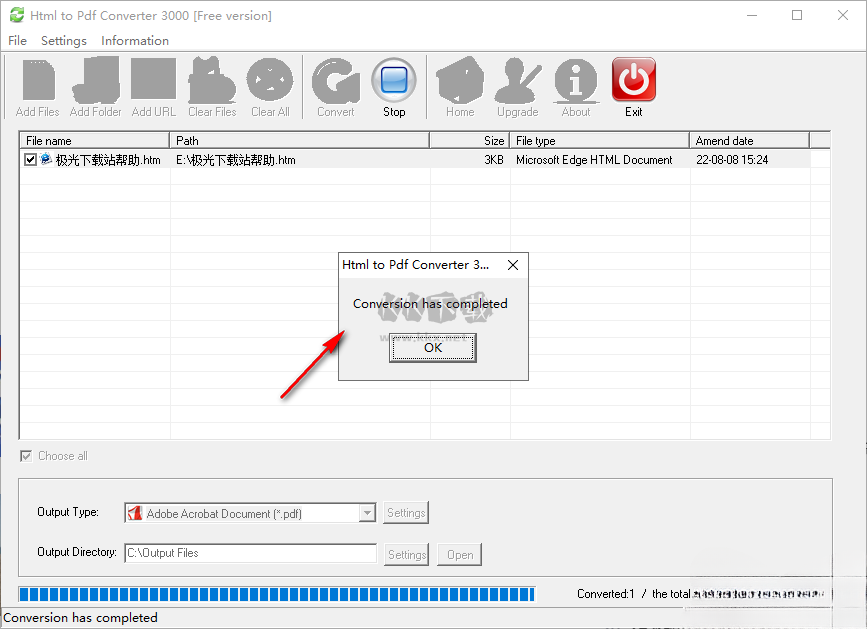Viewport: 867px width, 629px height.
Task: Click OK in the completion dialog
Action: 433,348
